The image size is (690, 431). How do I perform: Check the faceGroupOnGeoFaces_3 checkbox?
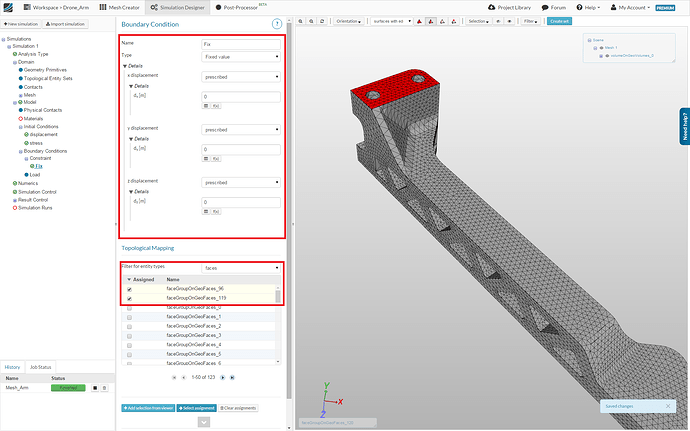(129, 335)
